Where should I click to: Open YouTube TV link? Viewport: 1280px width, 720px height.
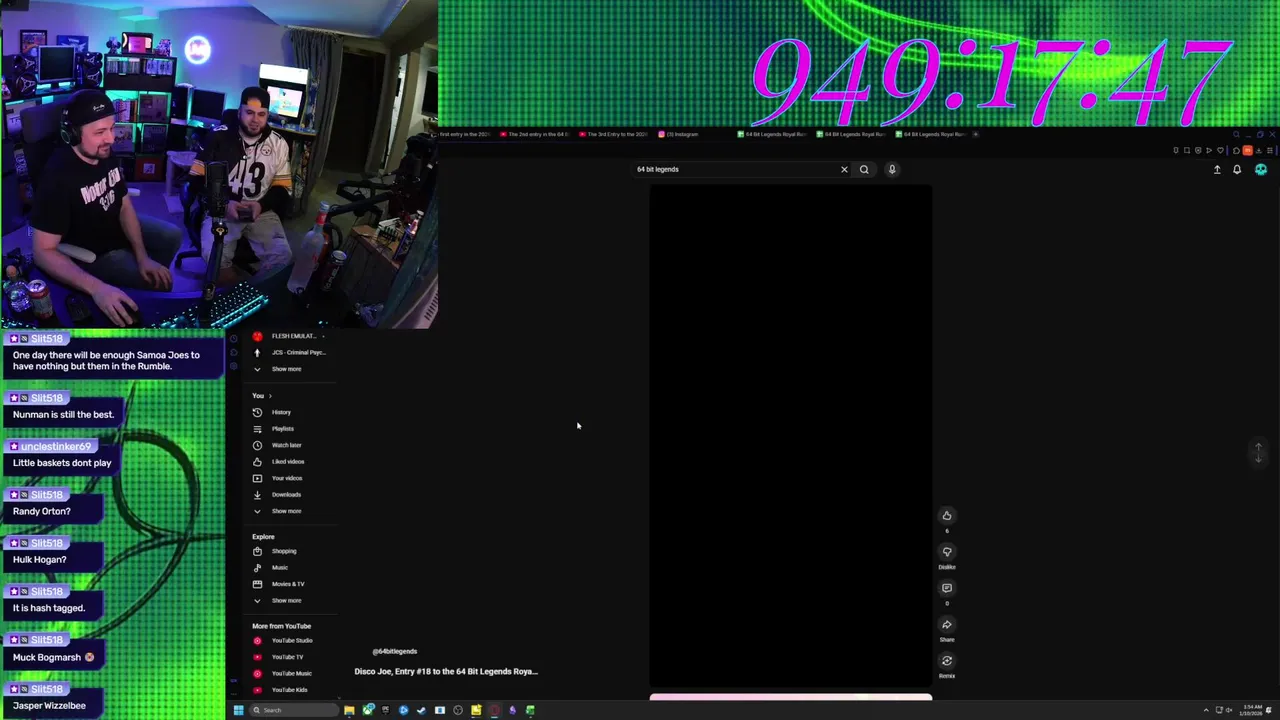(x=287, y=657)
